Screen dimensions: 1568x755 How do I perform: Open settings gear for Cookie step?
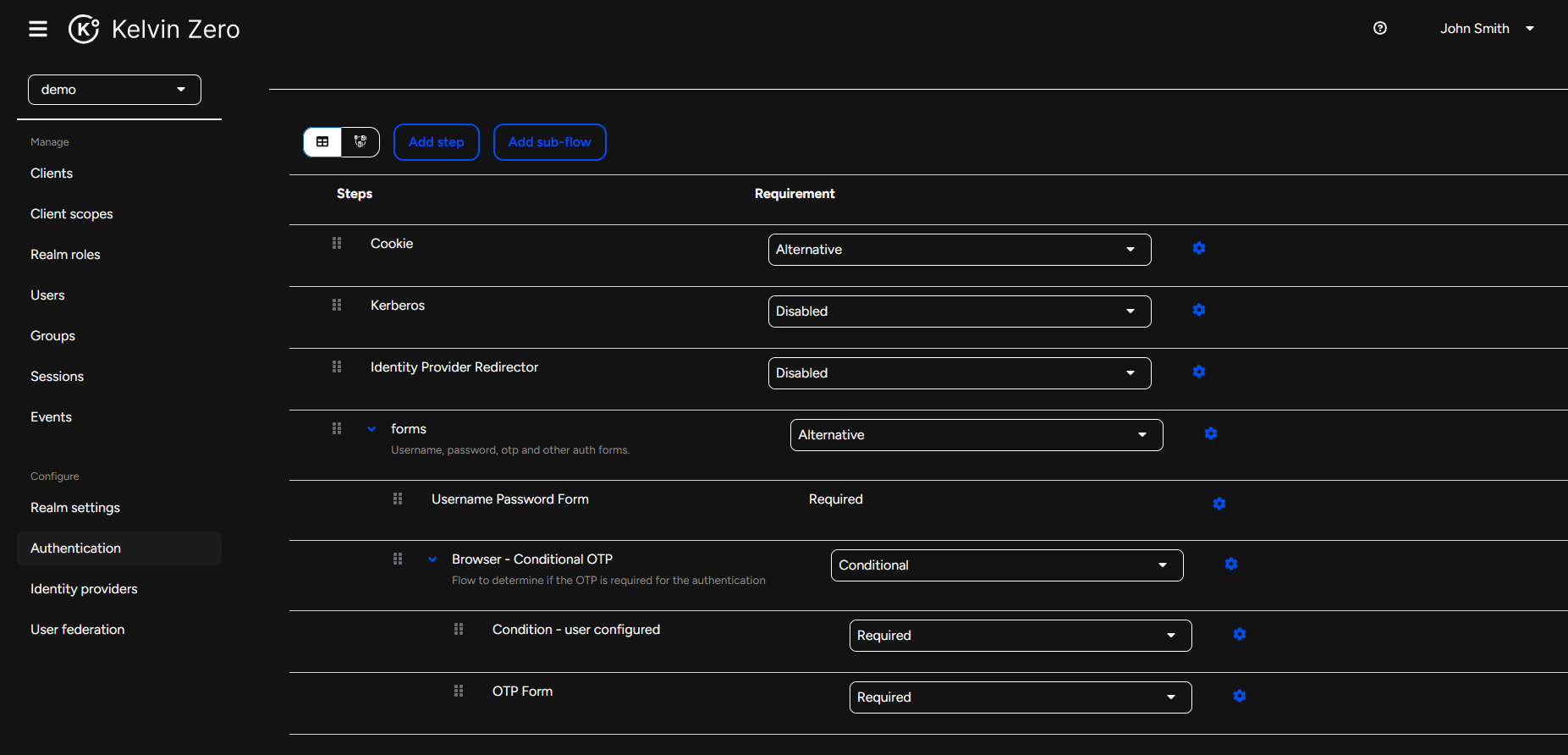1199,248
